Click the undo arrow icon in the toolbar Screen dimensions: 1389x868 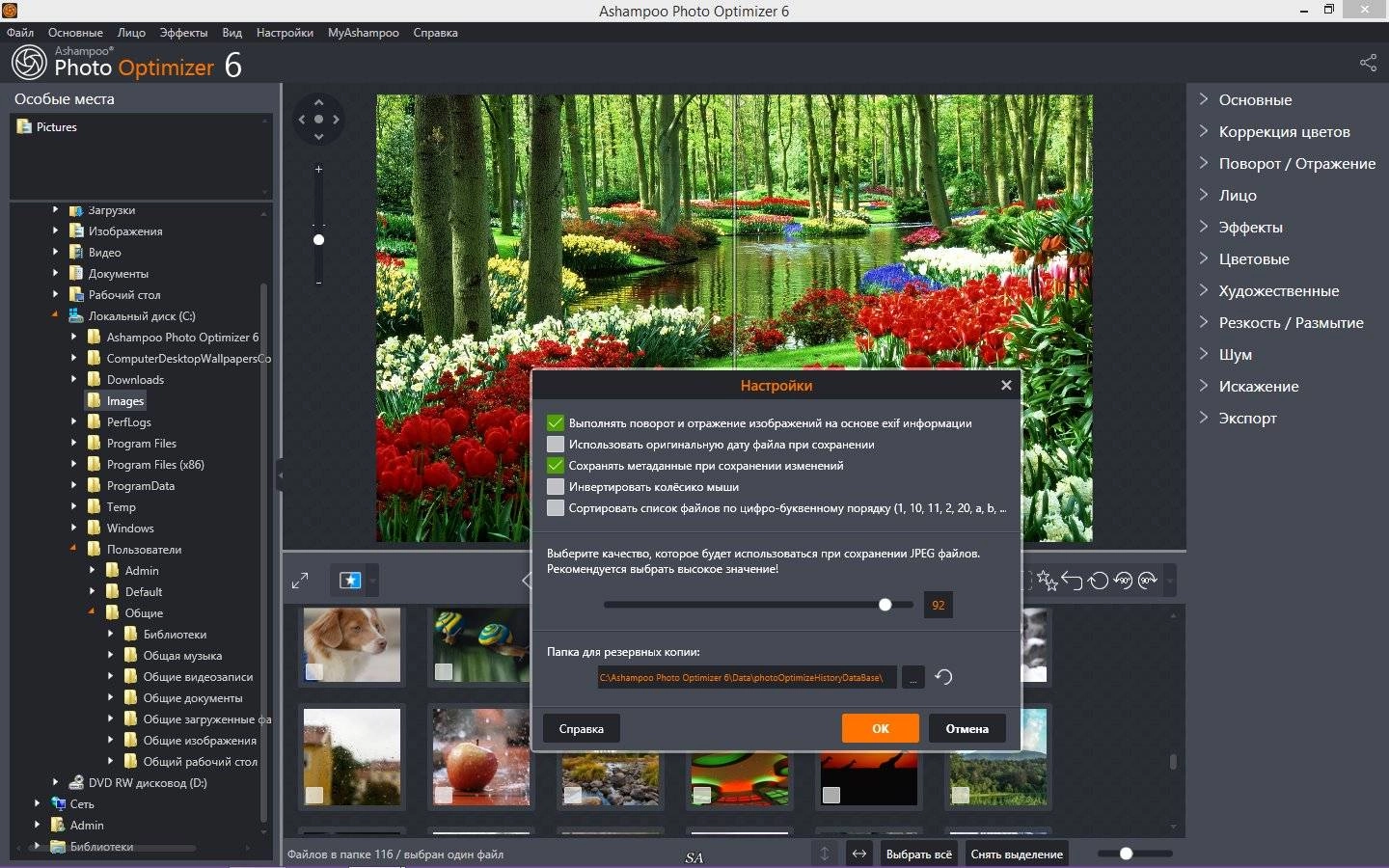click(1073, 581)
